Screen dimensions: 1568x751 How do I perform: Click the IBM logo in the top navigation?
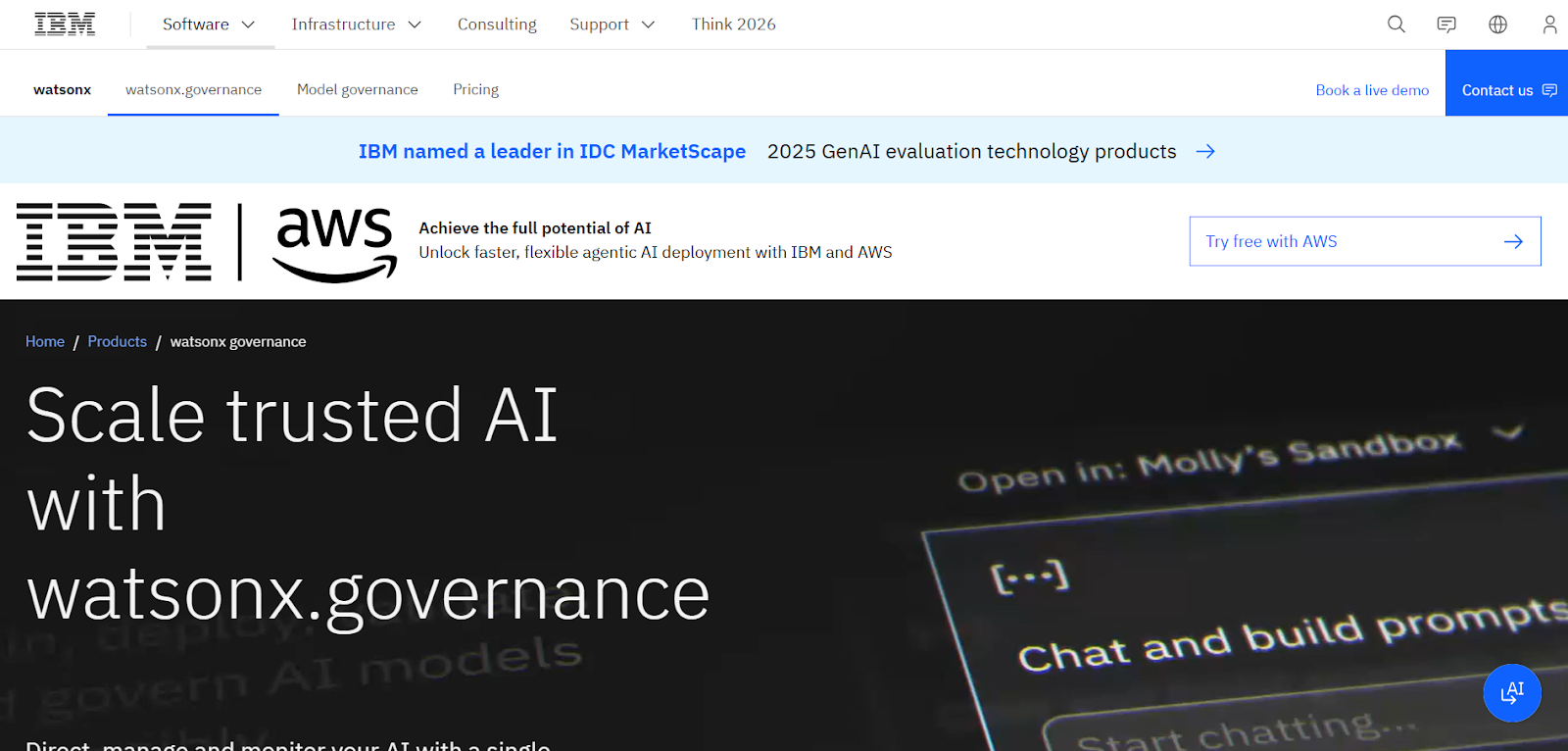tap(65, 25)
